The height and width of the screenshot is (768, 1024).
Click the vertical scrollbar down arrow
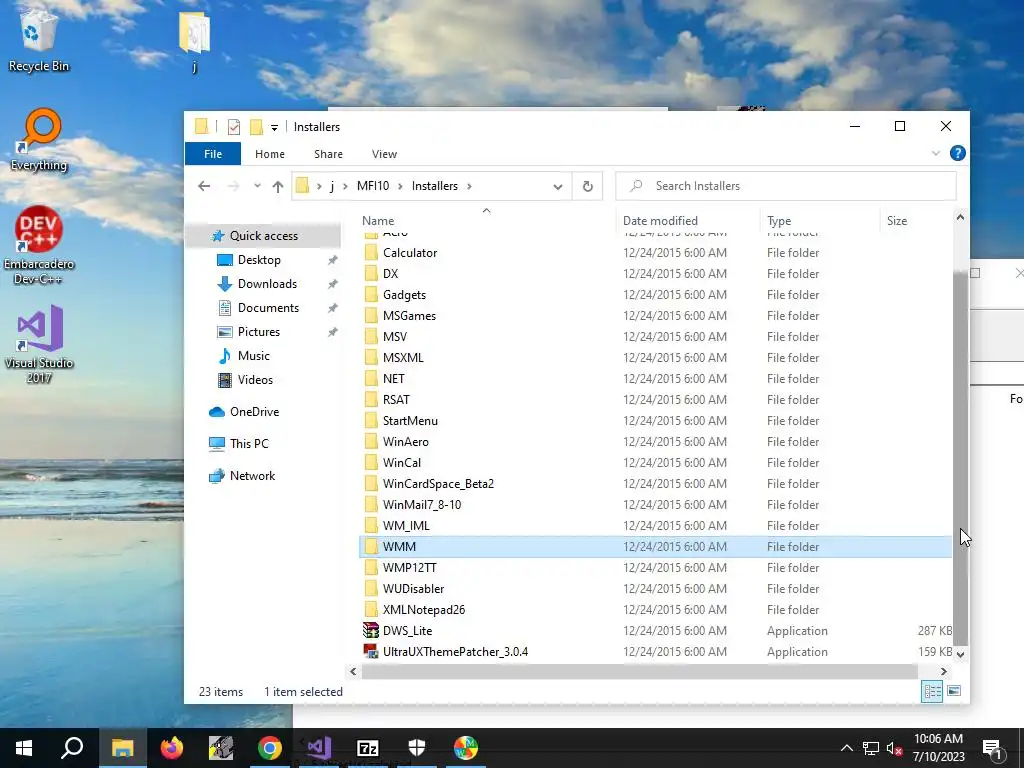960,654
